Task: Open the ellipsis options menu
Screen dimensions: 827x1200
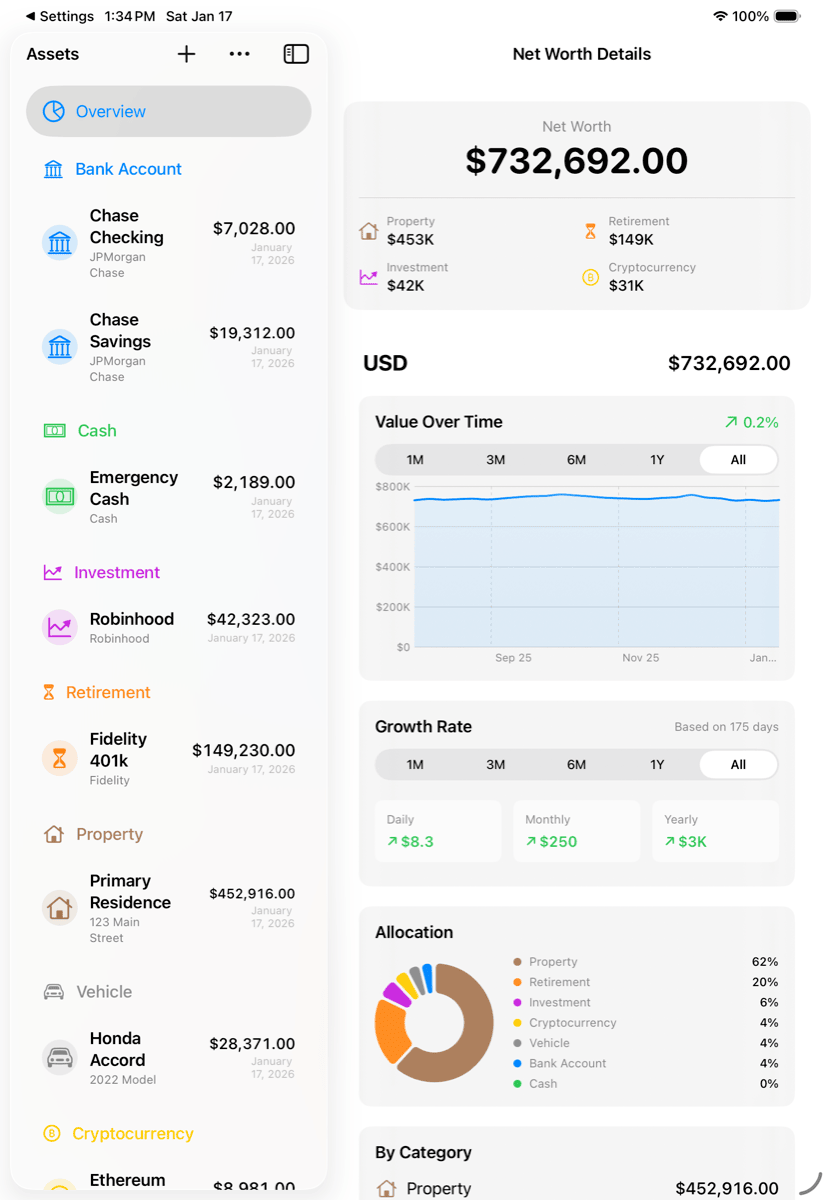Action: click(239, 54)
